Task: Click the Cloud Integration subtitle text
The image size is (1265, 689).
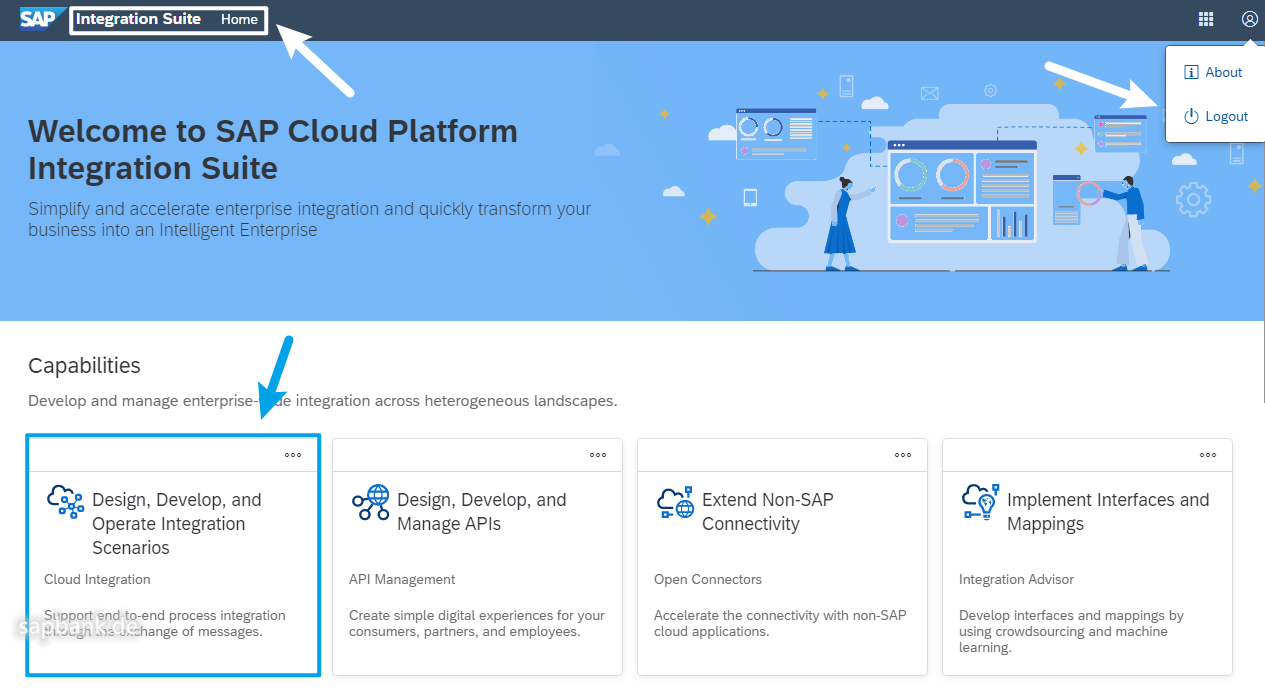Action: (x=98, y=579)
